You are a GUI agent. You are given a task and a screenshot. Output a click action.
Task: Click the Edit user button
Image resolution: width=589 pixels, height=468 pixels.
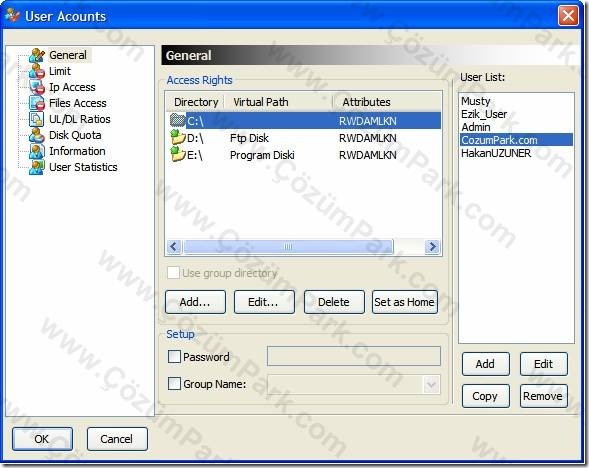(543, 364)
